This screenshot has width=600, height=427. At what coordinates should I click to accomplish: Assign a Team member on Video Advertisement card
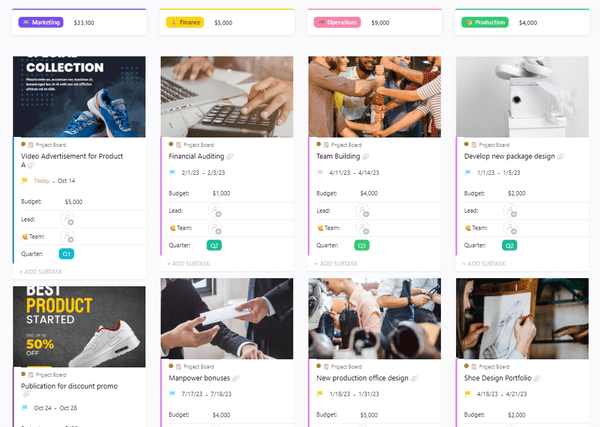pos(67,236)
